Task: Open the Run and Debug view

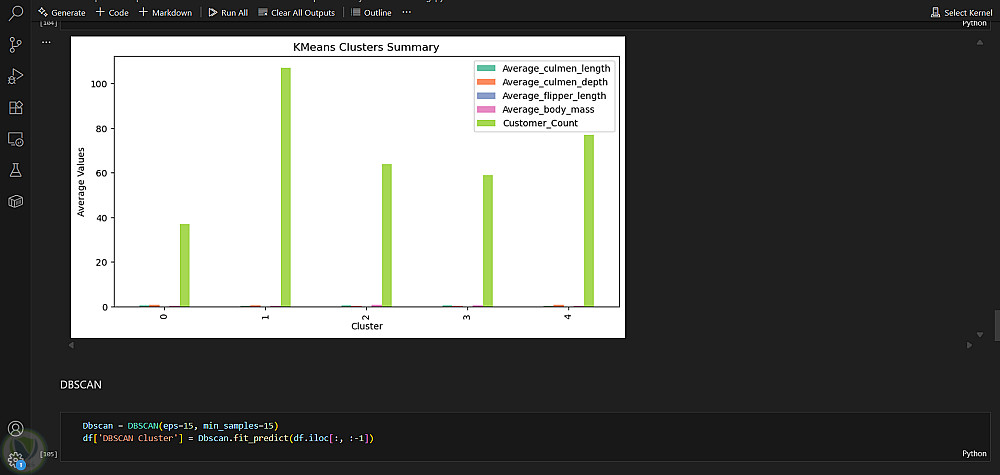Action: point(15,77)
